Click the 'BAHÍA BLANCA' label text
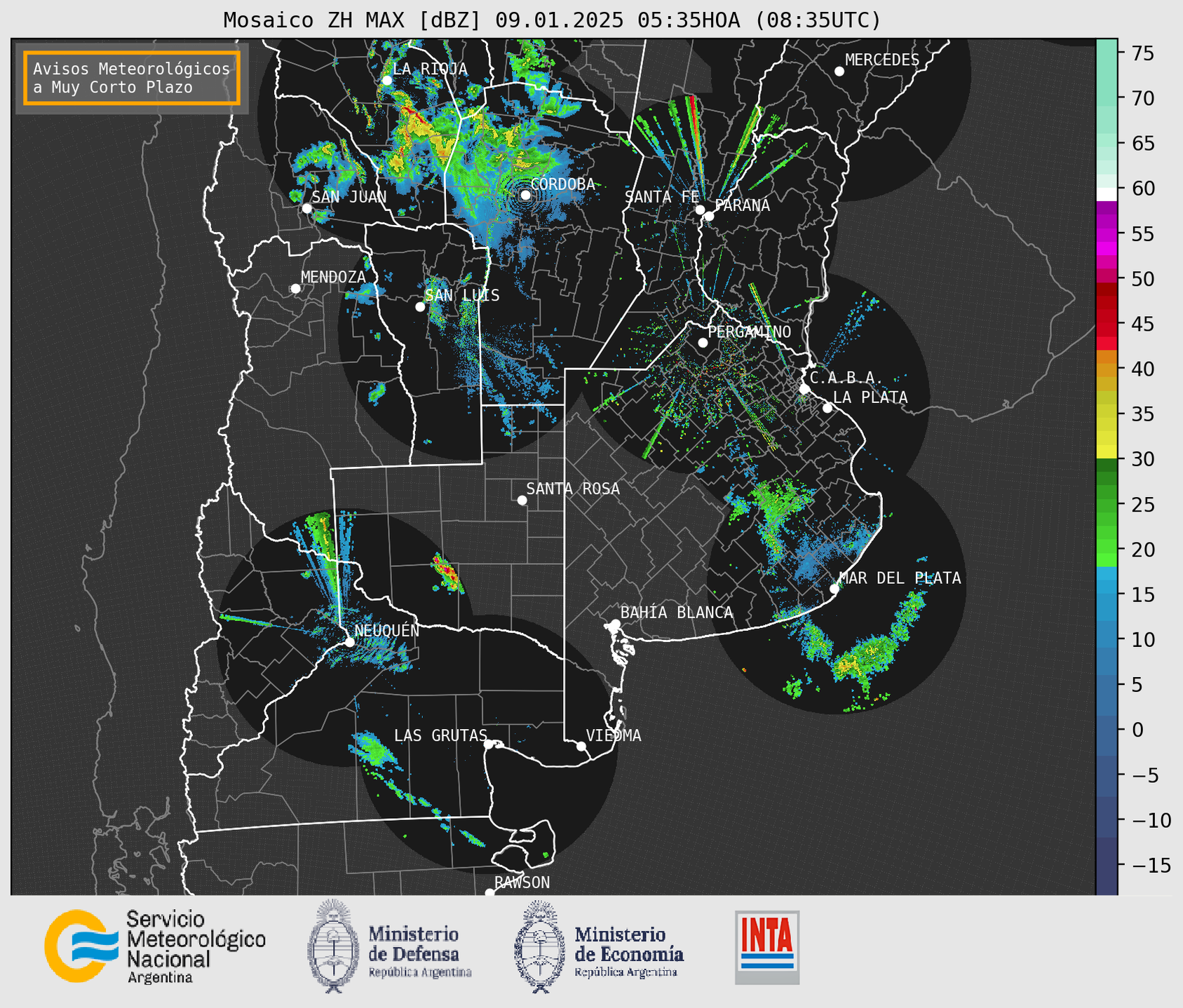This screenshot has width=1183, height=1008. point(677,613)
